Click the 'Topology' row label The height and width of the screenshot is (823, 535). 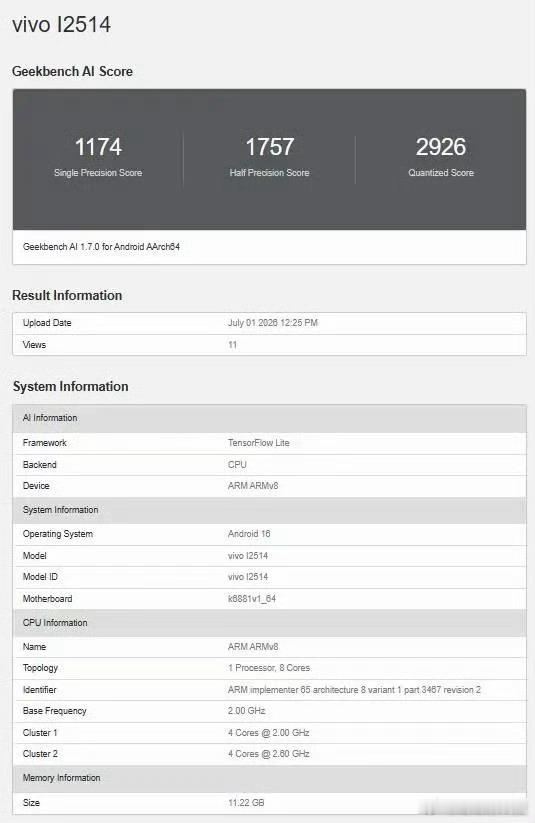pyautogui.click(x=40, y=668)
